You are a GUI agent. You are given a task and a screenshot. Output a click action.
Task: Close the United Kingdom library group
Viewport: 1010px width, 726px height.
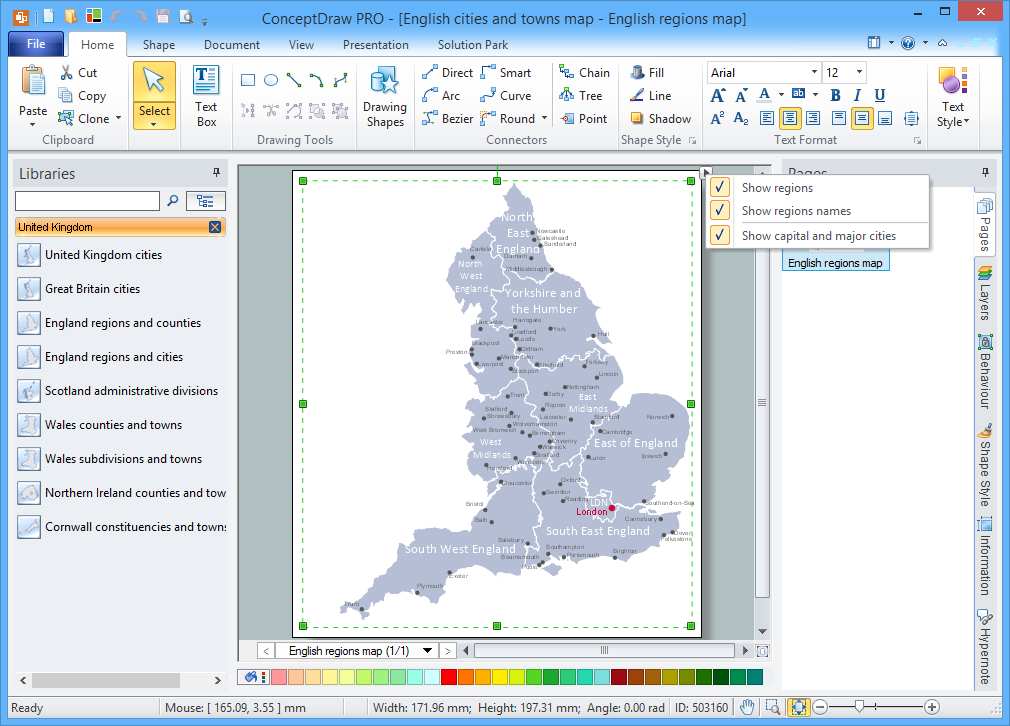click(x=215, y=227)
